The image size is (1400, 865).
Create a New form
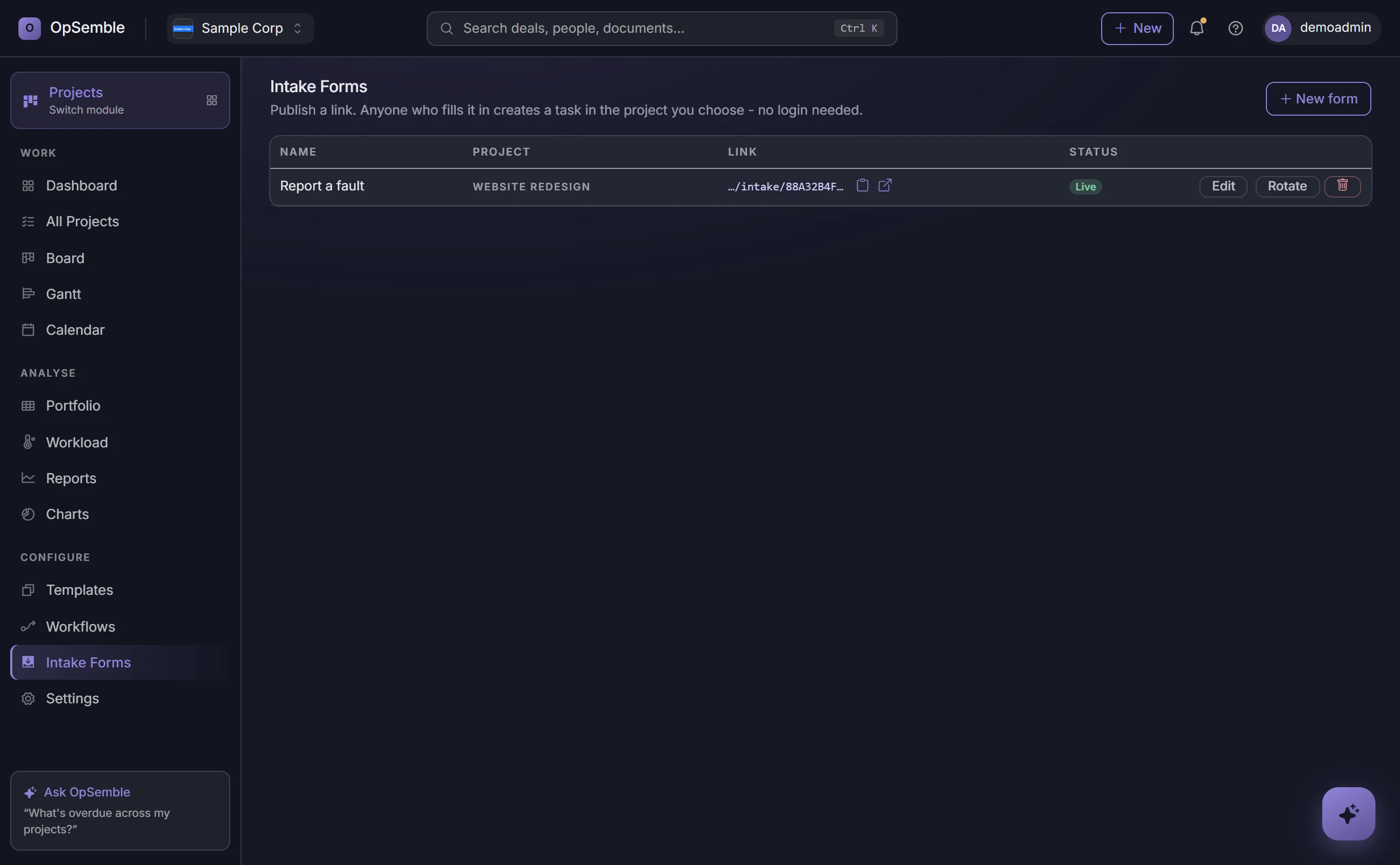[1318, 98]
